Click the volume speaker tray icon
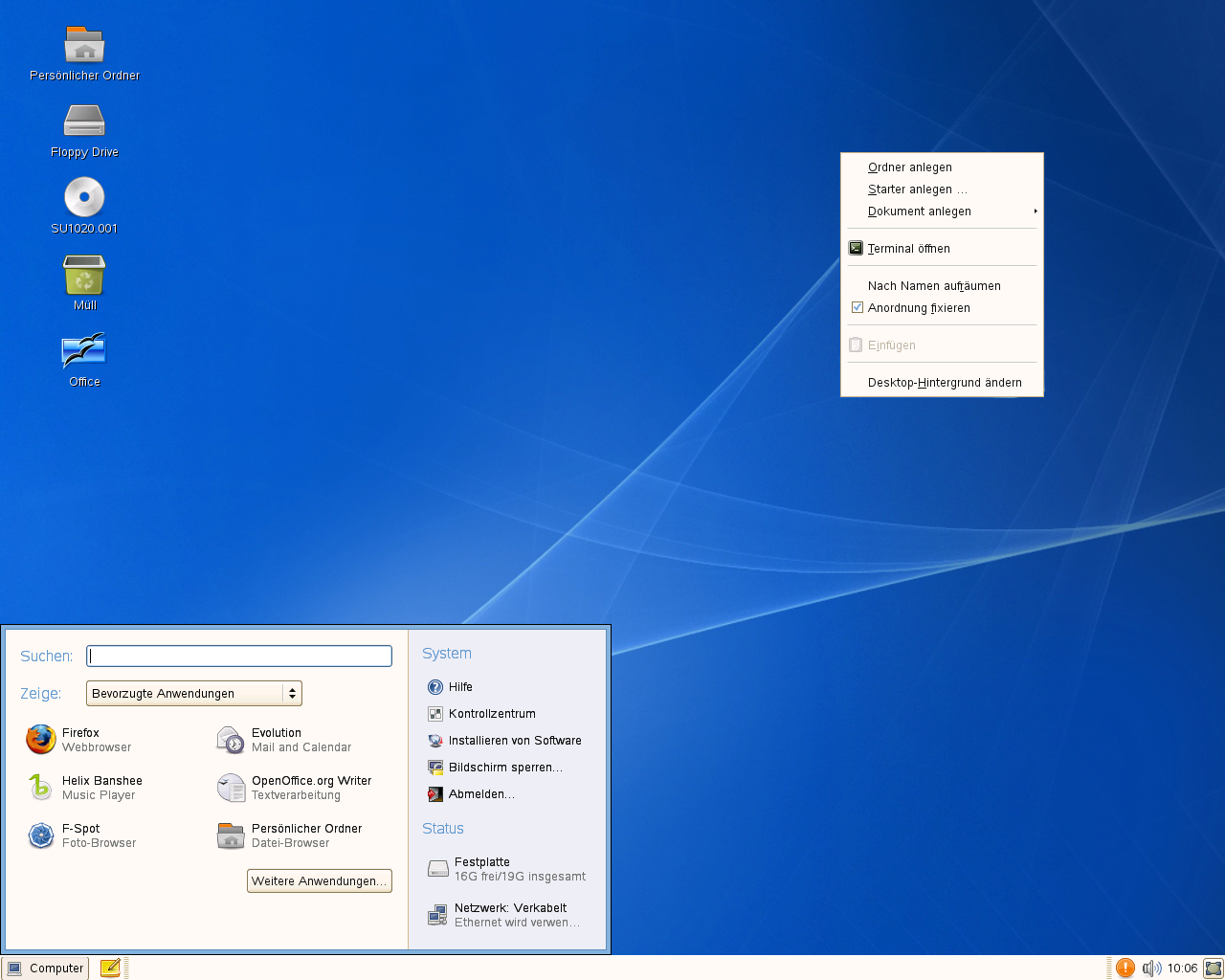1225x980 pixels. coord(1151,969)
